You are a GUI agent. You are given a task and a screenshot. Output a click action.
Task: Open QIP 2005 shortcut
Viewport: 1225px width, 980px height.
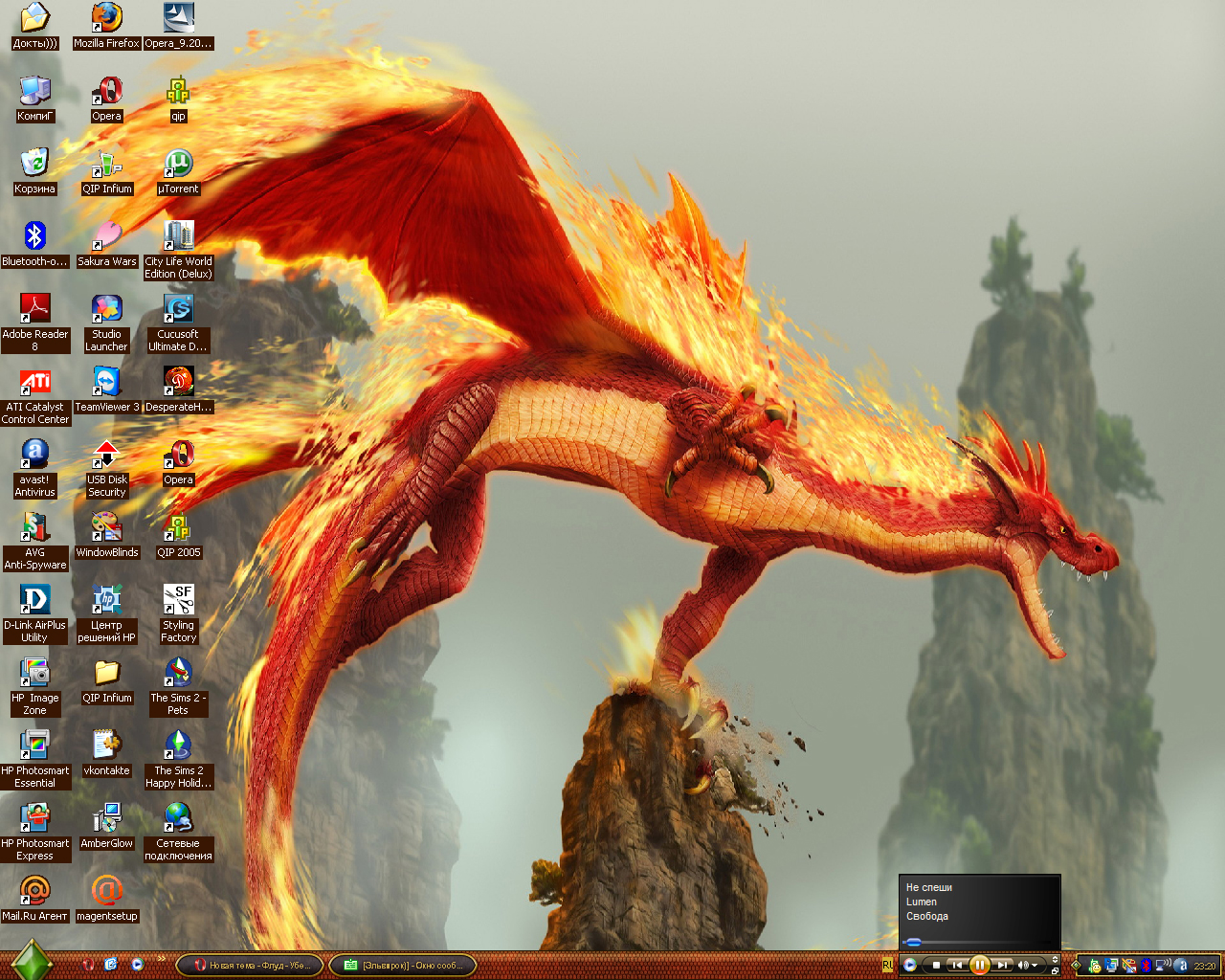click(178, 536)
